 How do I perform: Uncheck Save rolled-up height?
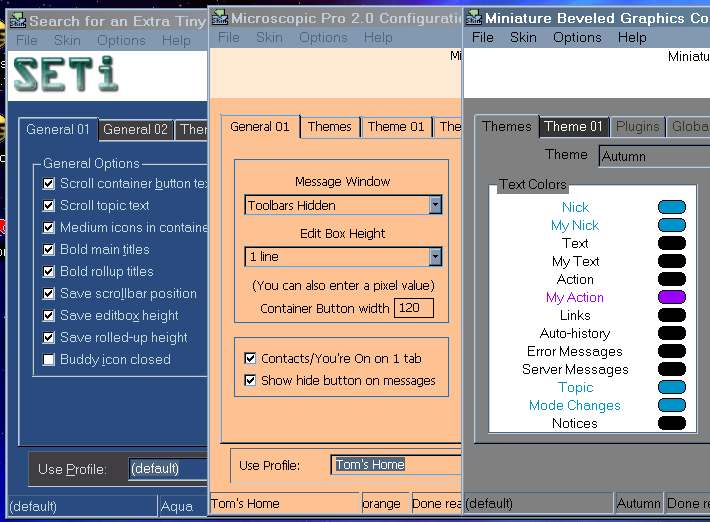click(x=48, y=337)
